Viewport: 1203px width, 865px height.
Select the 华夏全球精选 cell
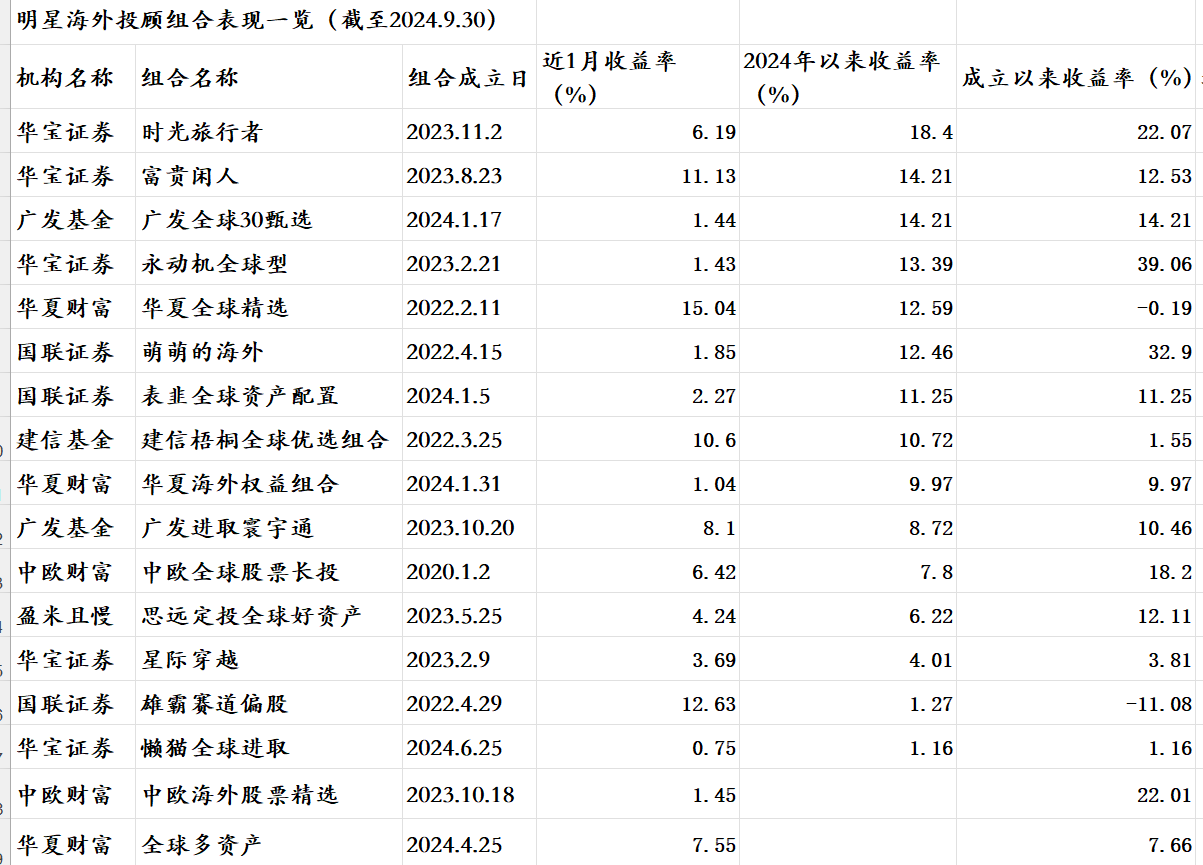[269, 307]
